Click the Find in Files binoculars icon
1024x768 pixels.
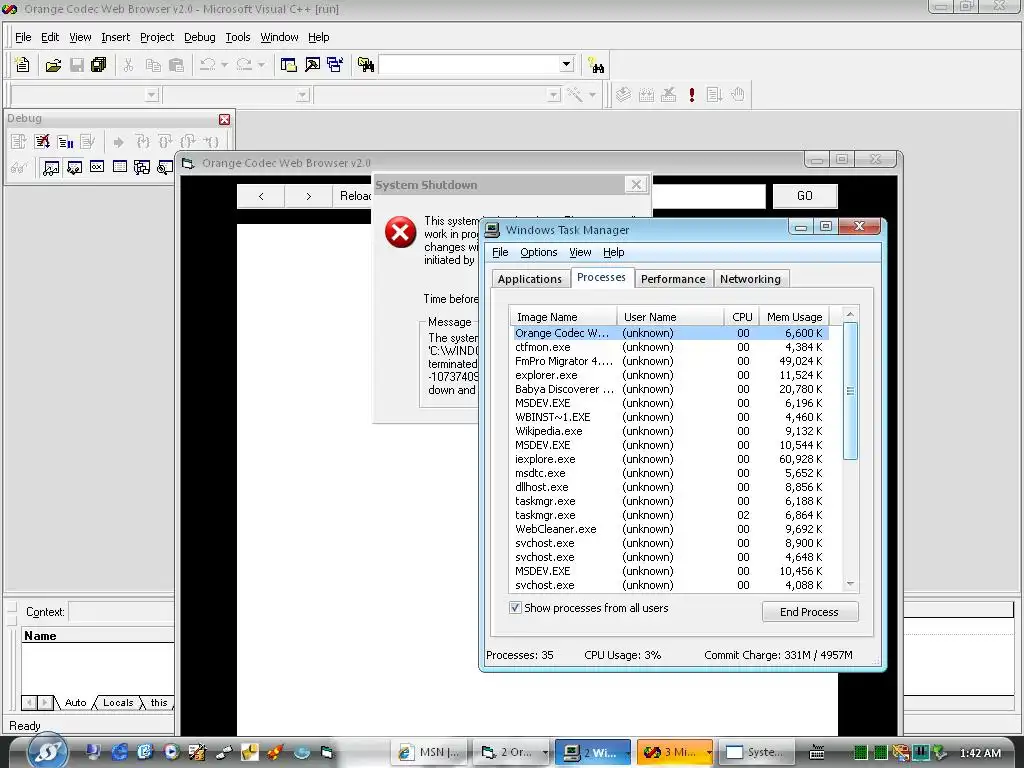point(366,65)
